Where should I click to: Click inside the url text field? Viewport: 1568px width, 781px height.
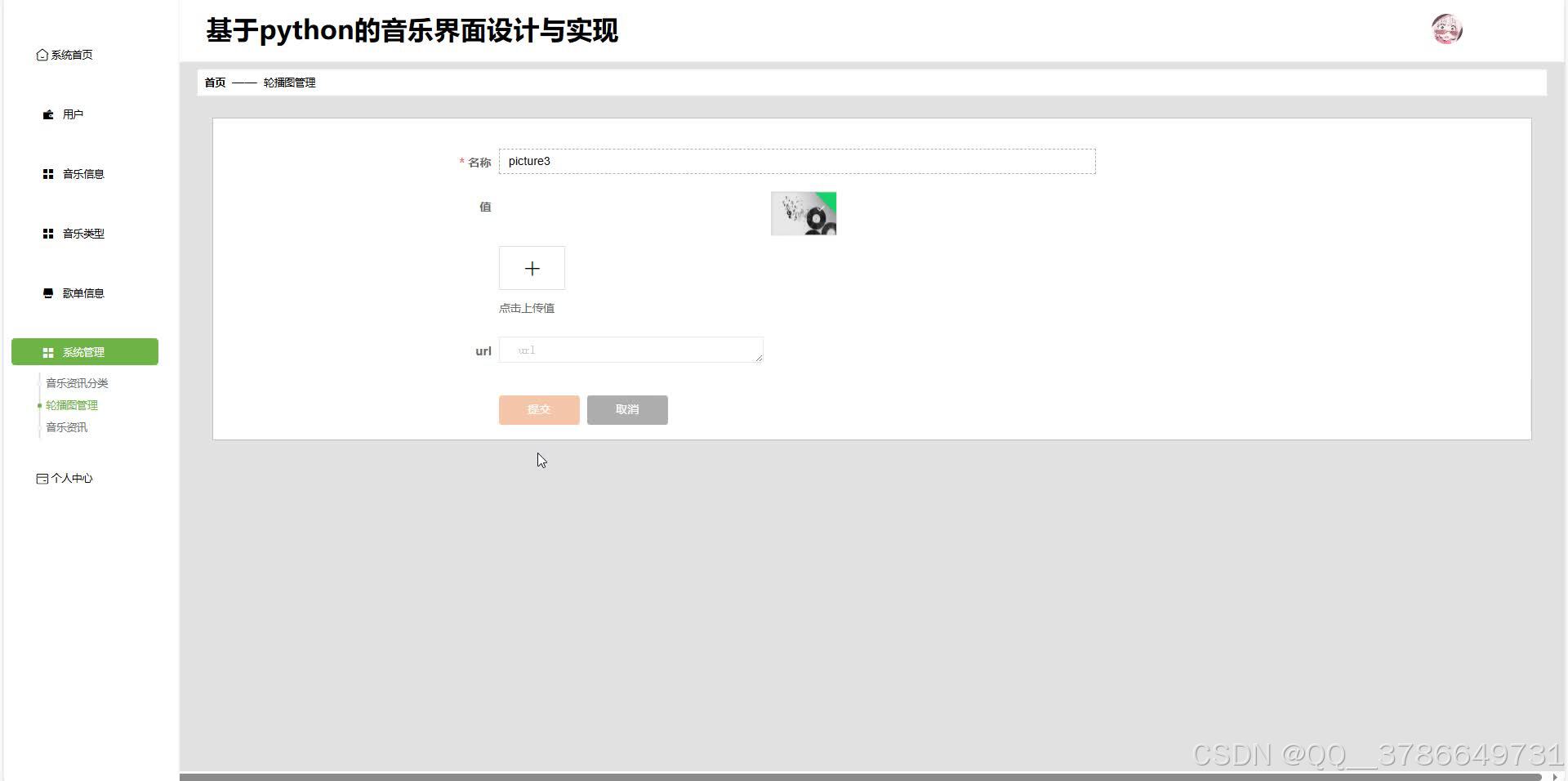coord(630,350)
